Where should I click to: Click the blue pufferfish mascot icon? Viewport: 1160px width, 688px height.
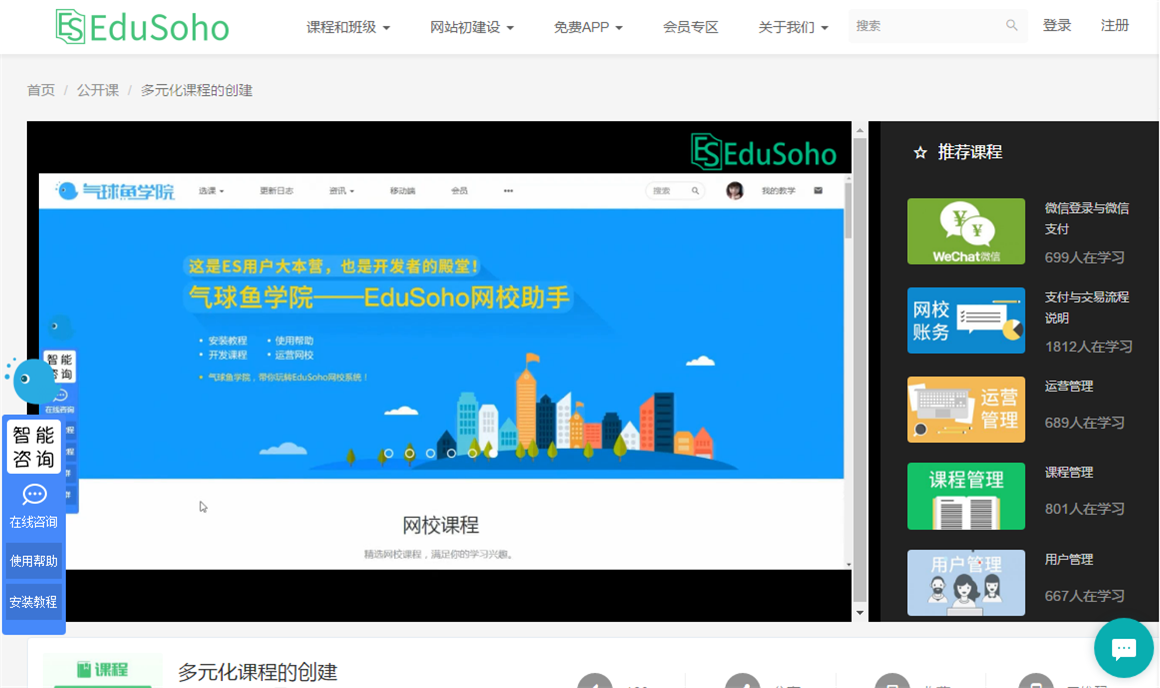pos(33,380)
